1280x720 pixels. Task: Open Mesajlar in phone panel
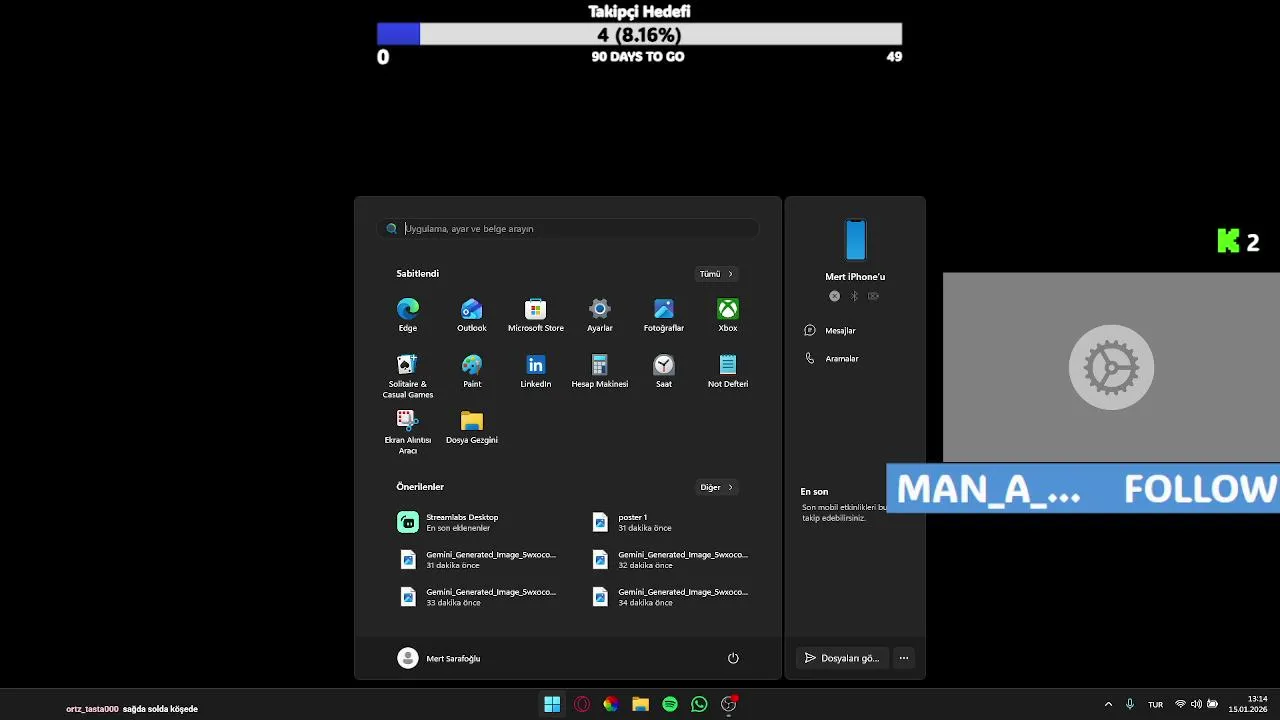(831, 330)
